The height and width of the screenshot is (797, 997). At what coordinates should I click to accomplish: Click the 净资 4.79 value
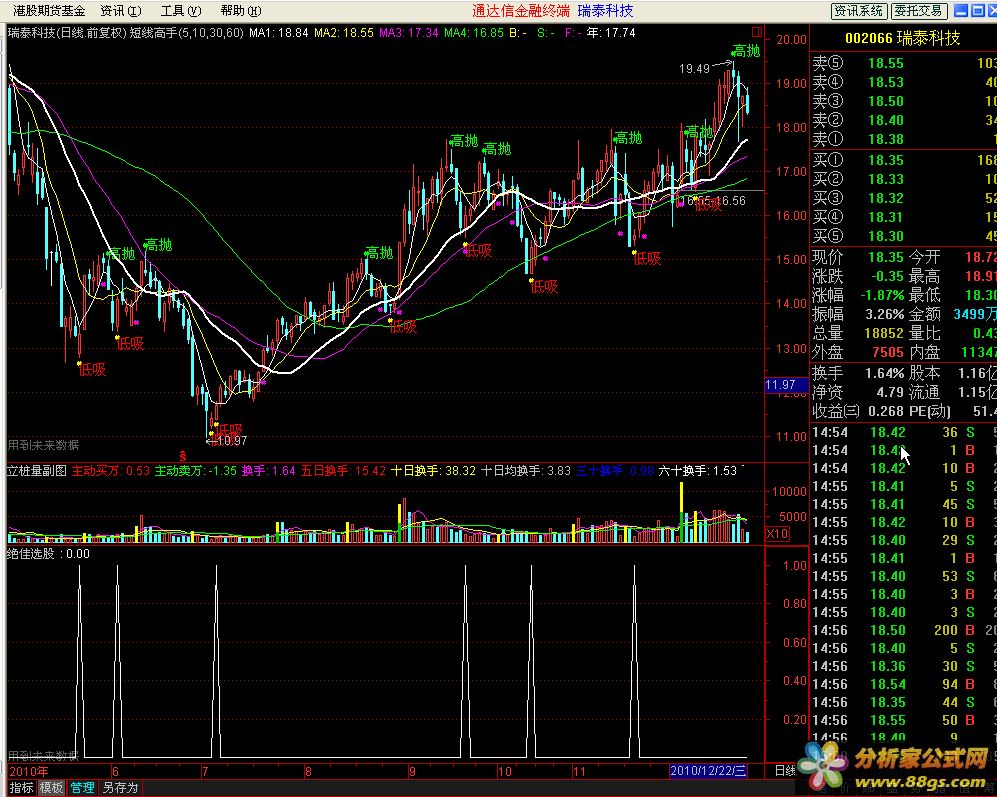tap(890, 392)
